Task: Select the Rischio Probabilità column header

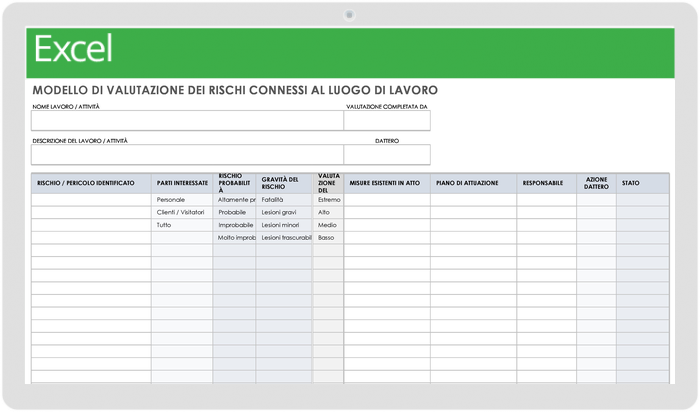Action: pos(234,183)
